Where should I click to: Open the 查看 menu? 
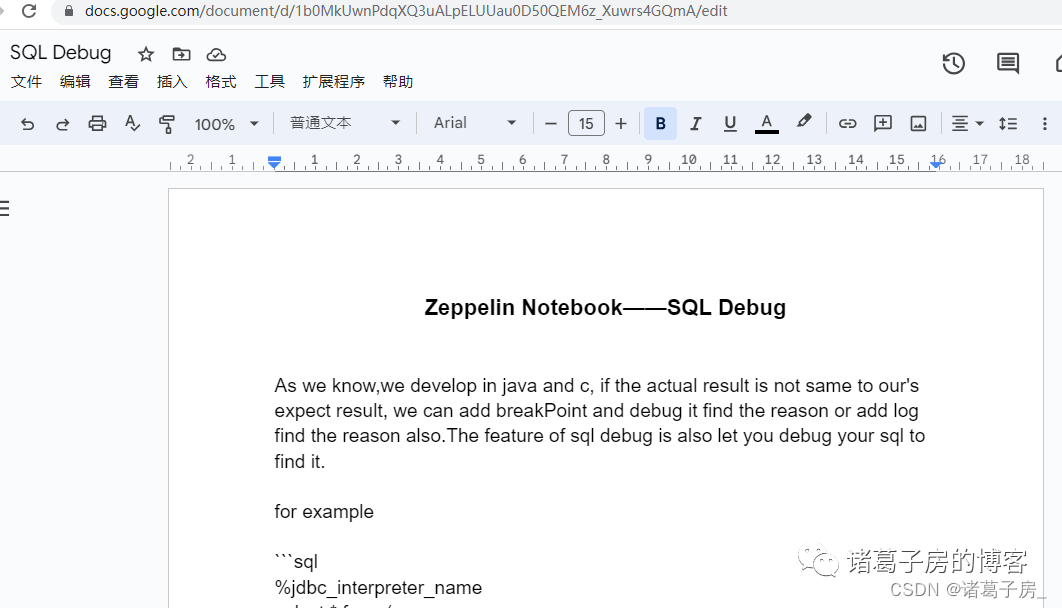click(123, 82)
